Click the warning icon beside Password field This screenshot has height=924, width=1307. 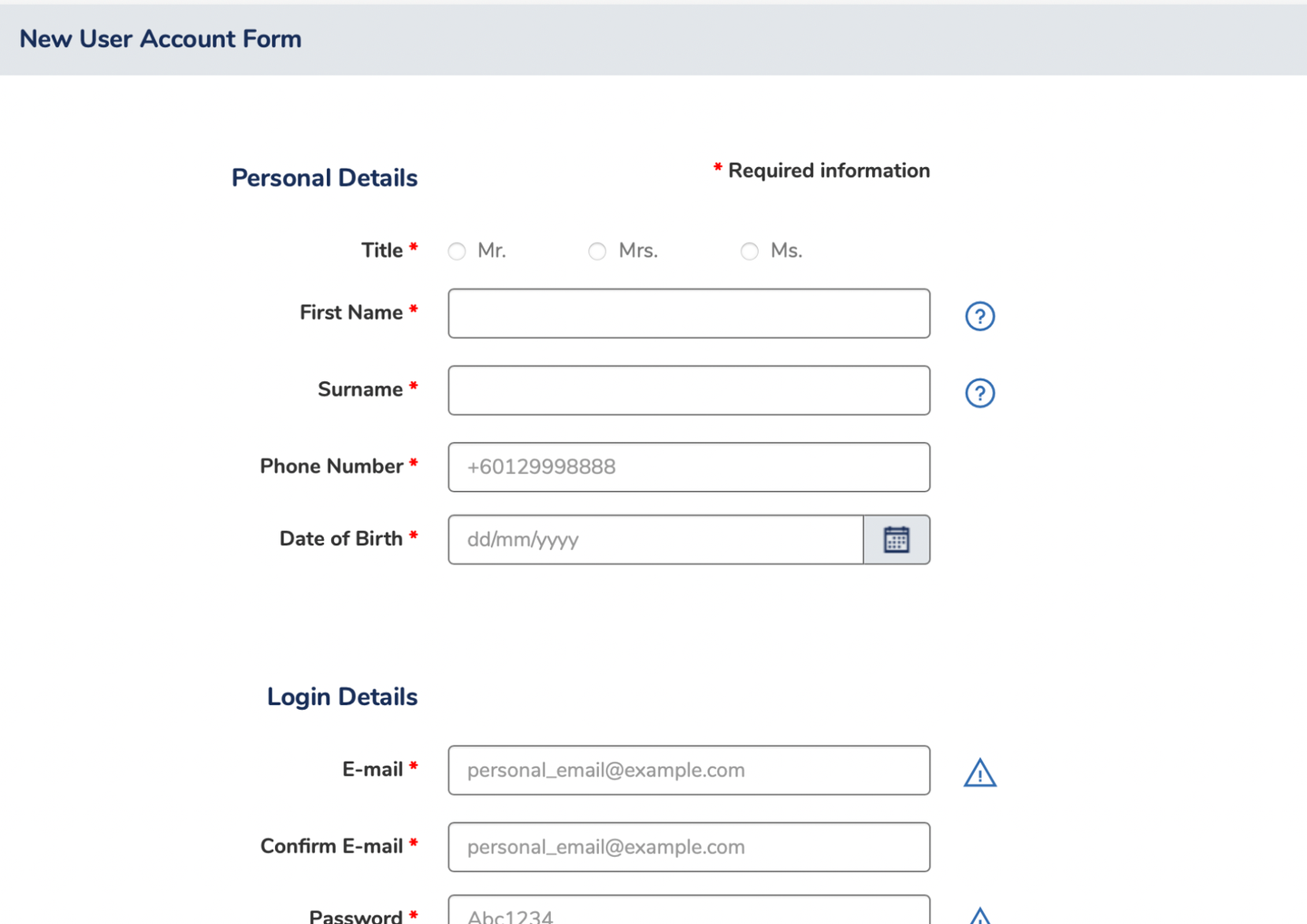click(x=979, y=916)
